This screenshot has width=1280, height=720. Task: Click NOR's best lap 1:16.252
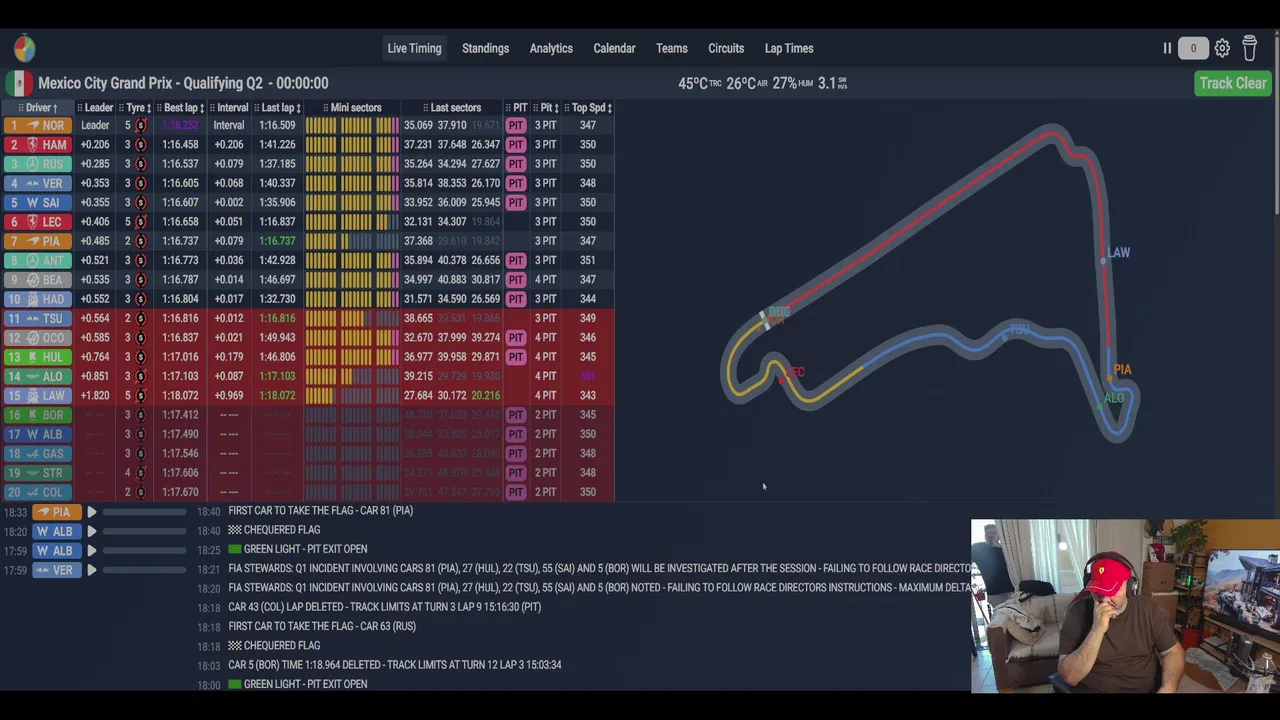pyautogui.click(x=181, y=125)
